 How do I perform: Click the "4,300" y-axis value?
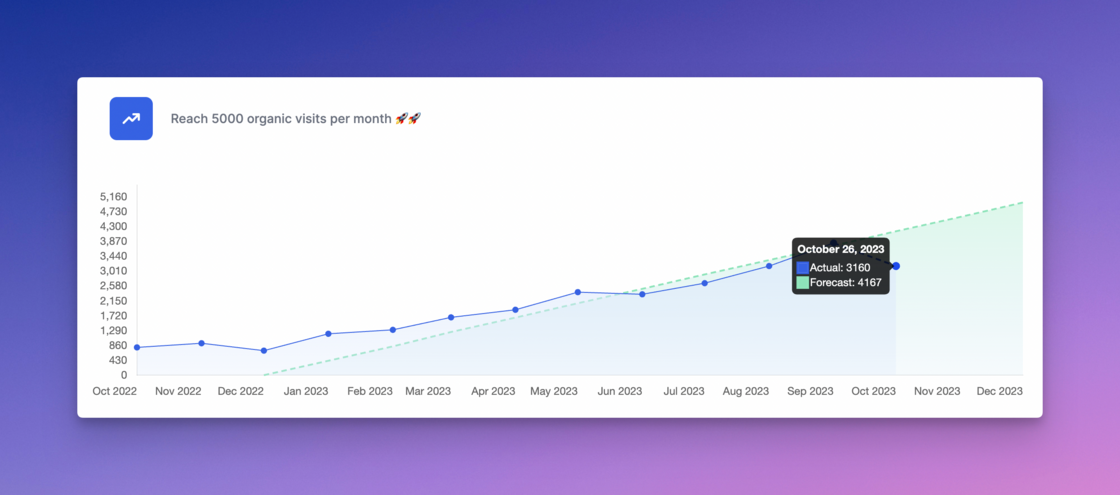pyautogui.click(x=114, y=226)
